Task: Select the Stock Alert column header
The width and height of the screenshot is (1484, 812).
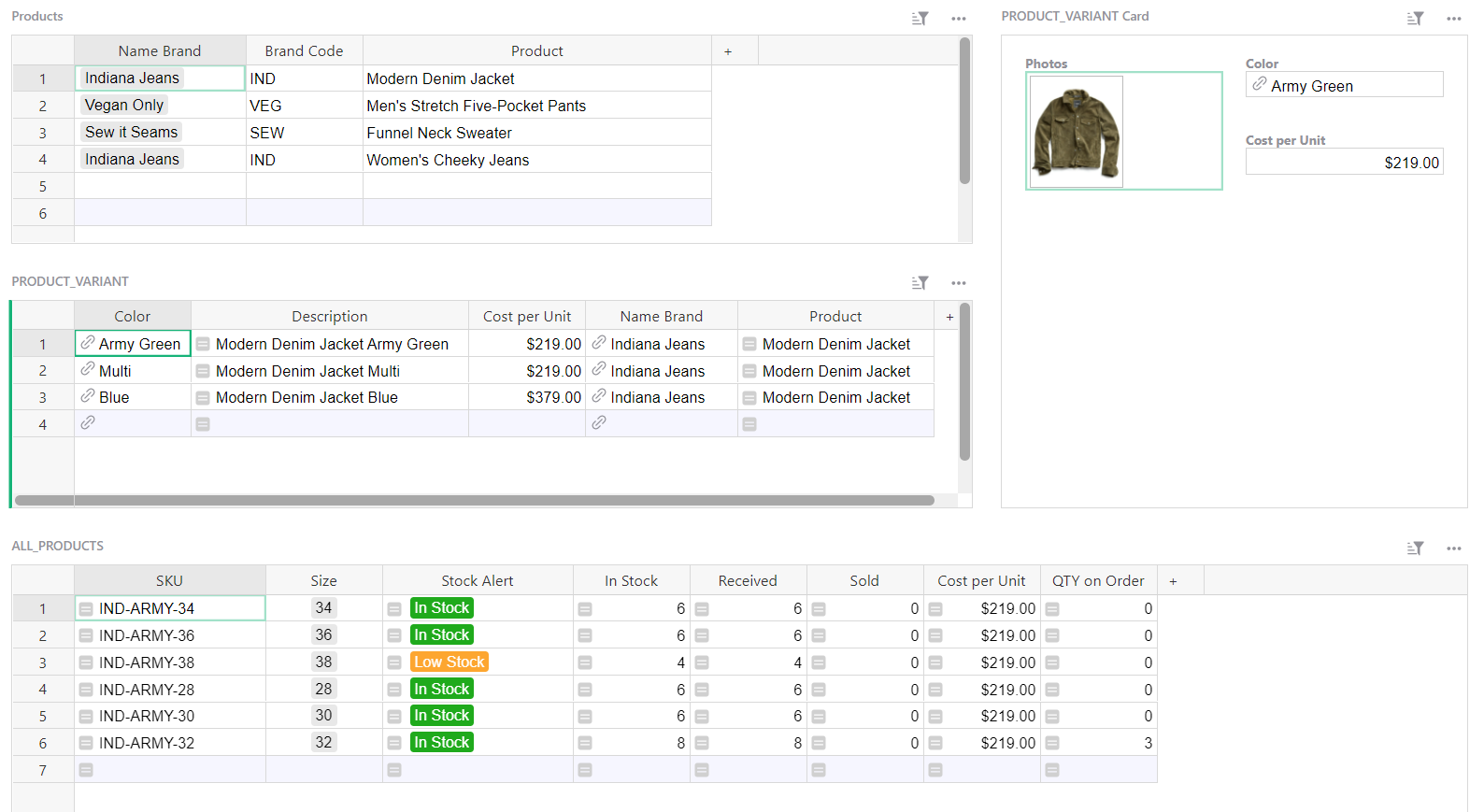Action: [478, 581]
